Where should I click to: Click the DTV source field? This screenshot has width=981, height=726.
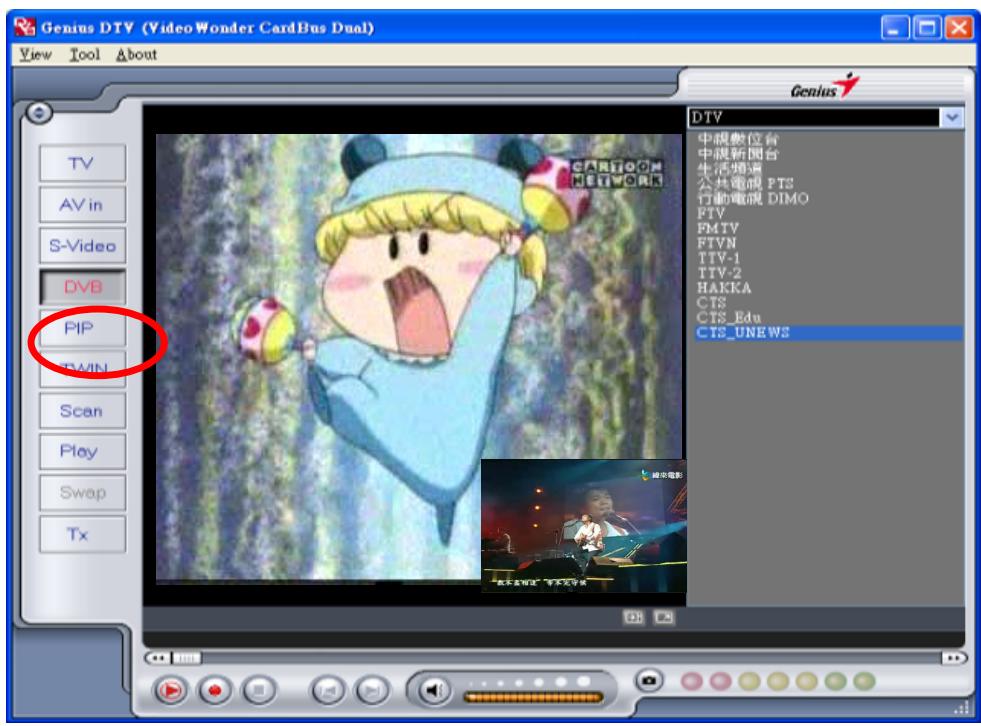point(814,117)
